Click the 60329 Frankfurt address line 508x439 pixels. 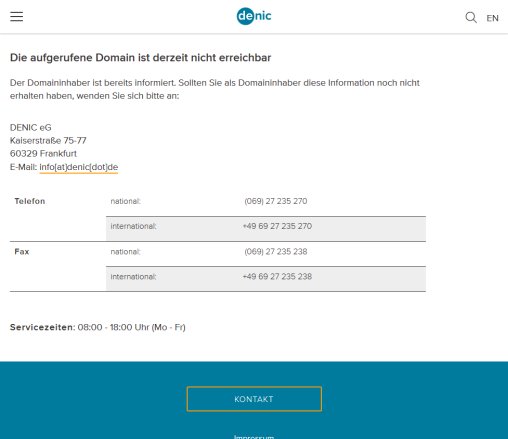click(x=43, y=154)
